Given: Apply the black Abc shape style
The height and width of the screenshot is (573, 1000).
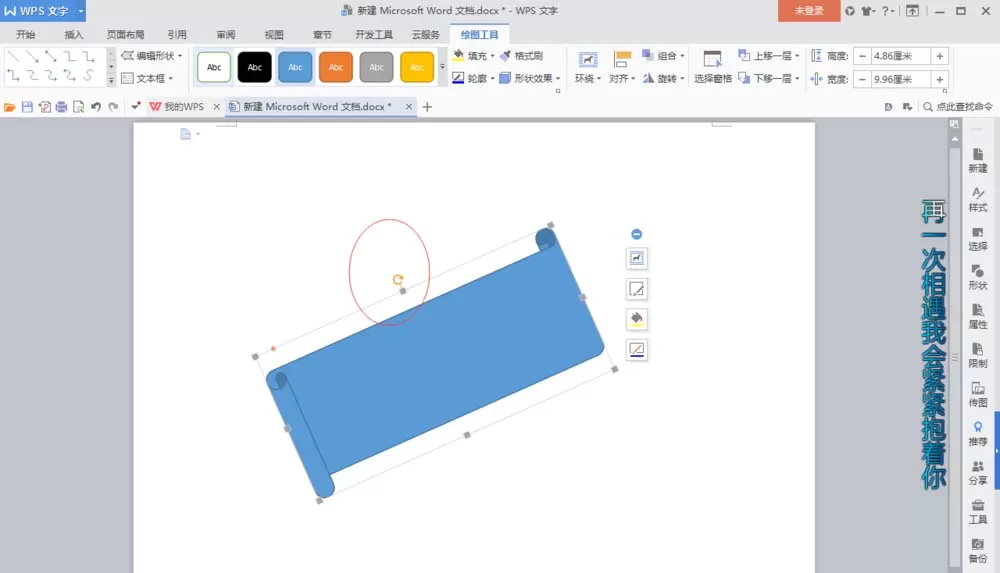Looking at the screenshot, I should [254, 67].
